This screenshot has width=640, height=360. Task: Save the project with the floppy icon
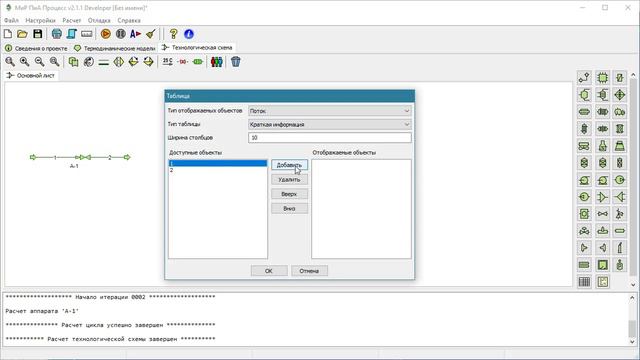[x=38, y=34]
